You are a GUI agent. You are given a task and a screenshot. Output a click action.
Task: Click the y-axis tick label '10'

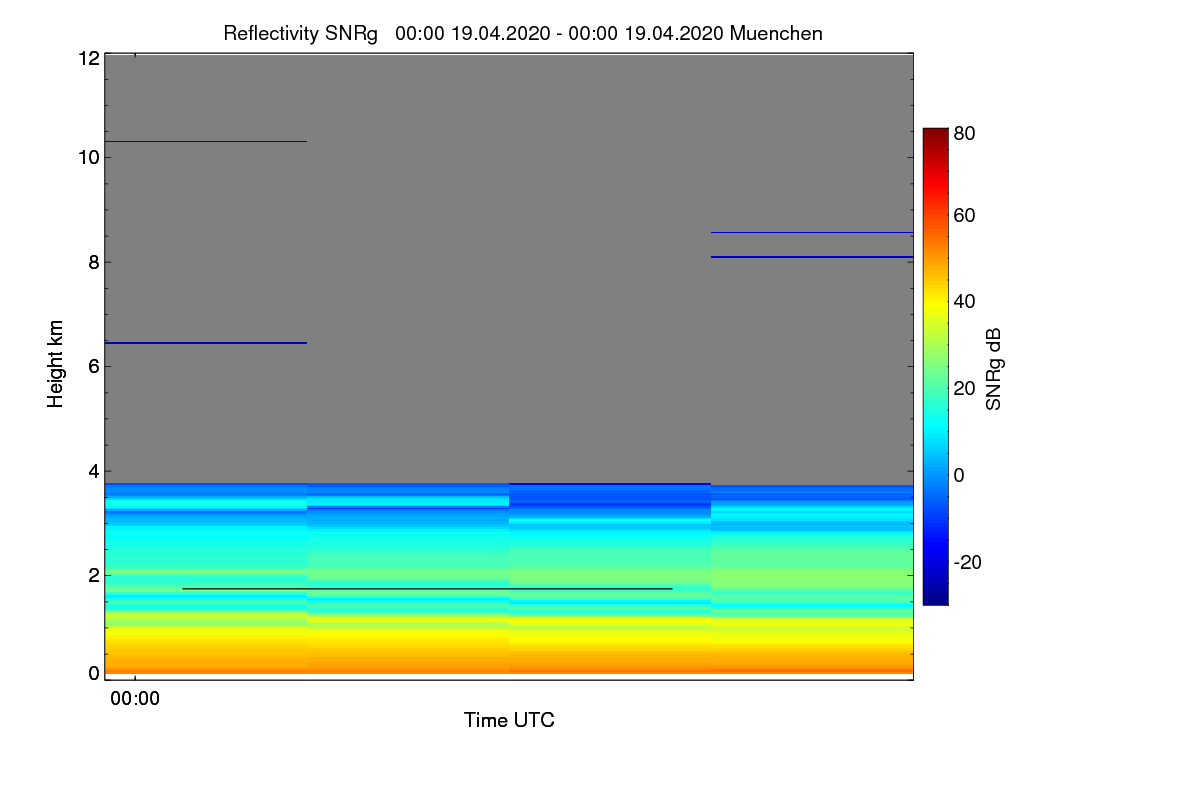[x=88, y=157]
